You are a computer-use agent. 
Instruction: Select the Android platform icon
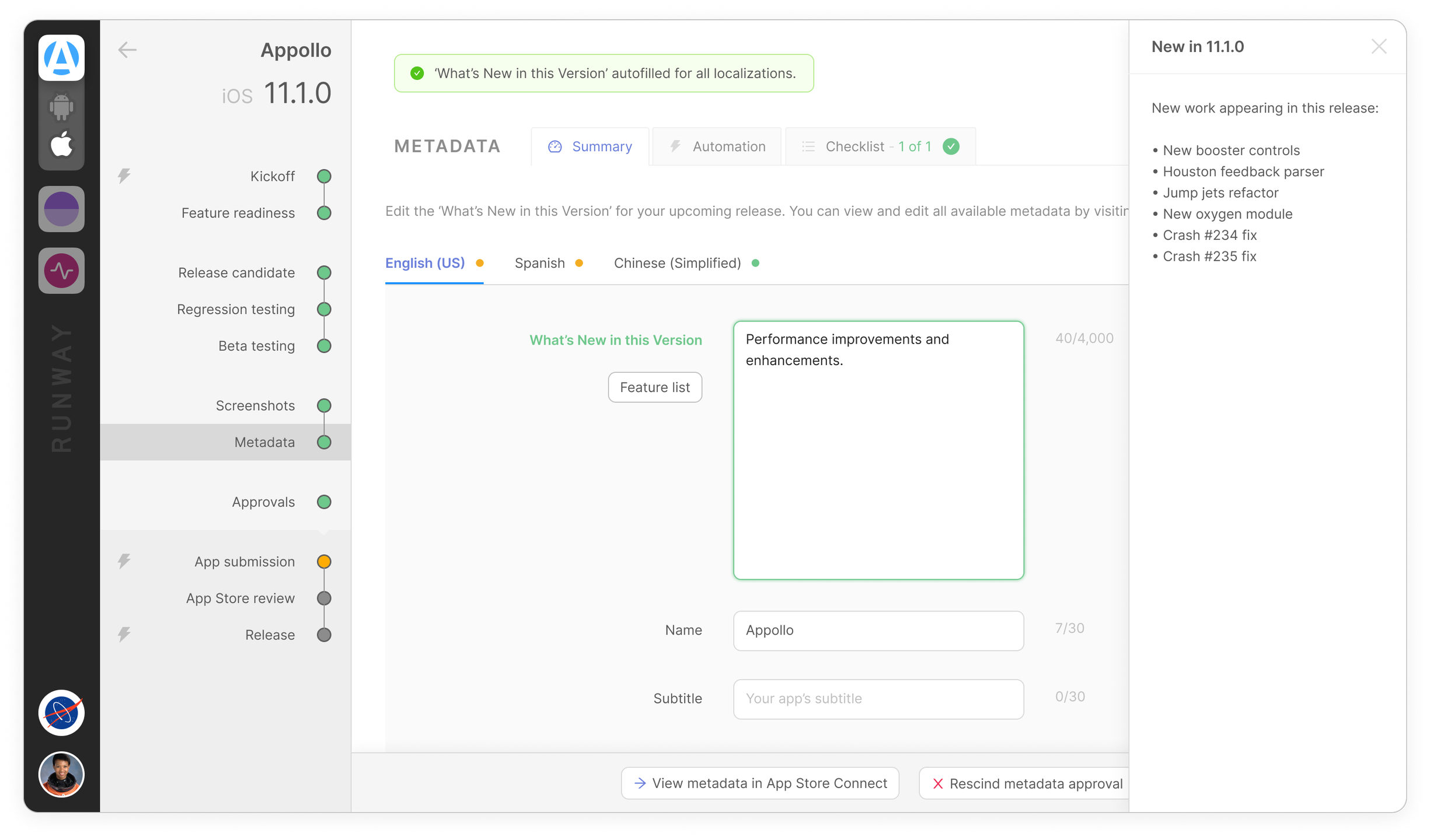coord(61,107)
